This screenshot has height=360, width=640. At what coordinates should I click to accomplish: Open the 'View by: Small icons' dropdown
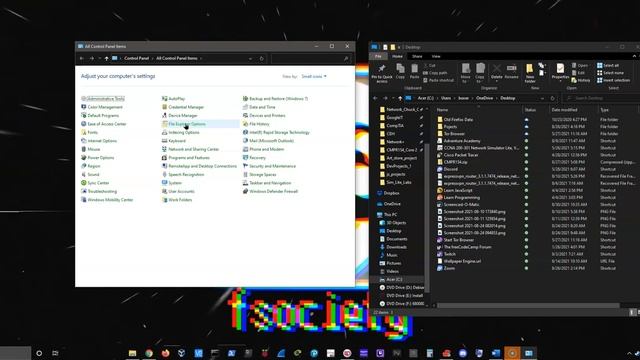pyautogui.click(x=314, y=76)
